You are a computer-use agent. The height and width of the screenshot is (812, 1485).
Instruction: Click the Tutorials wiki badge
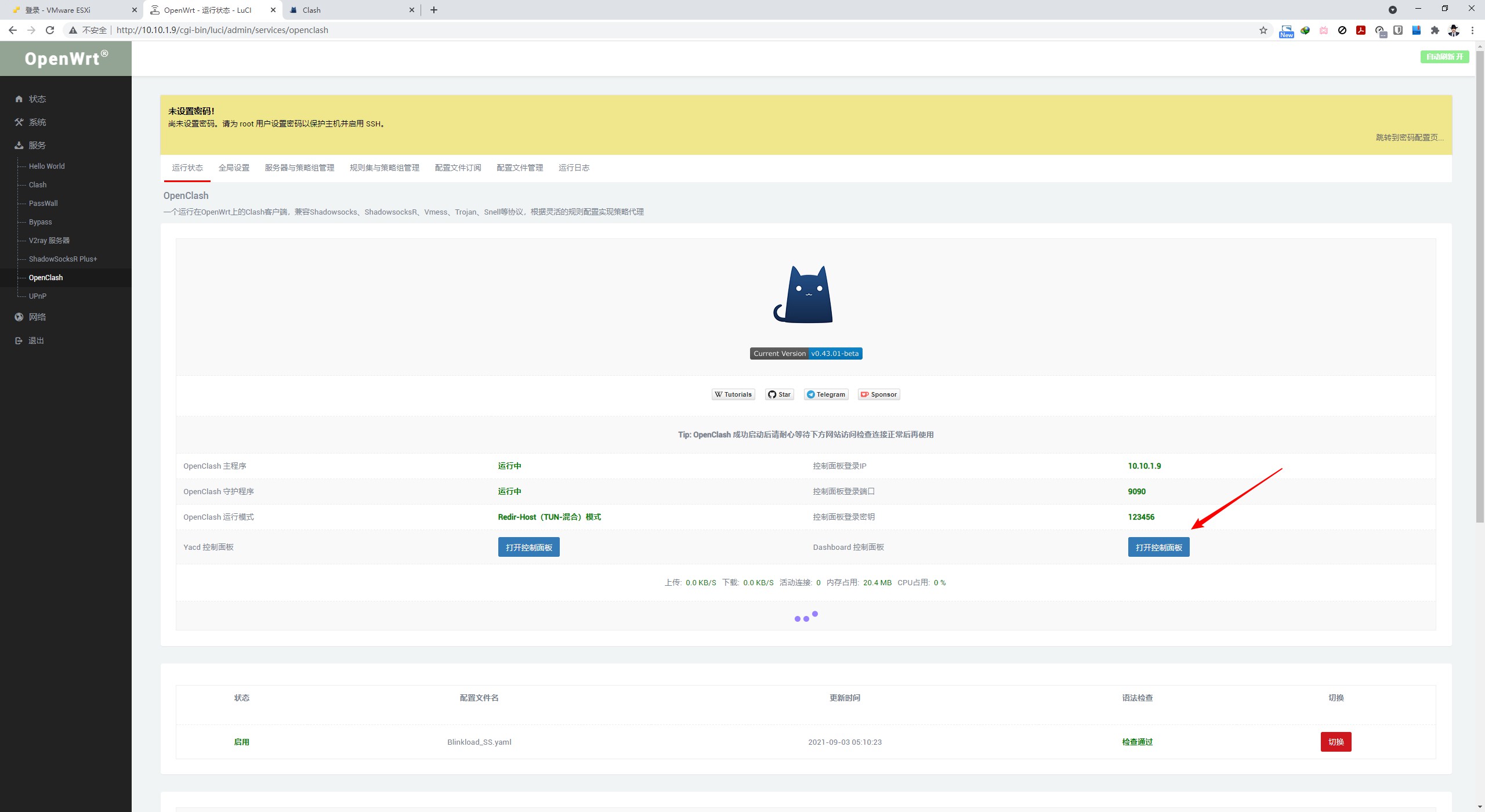pos(733,394)
